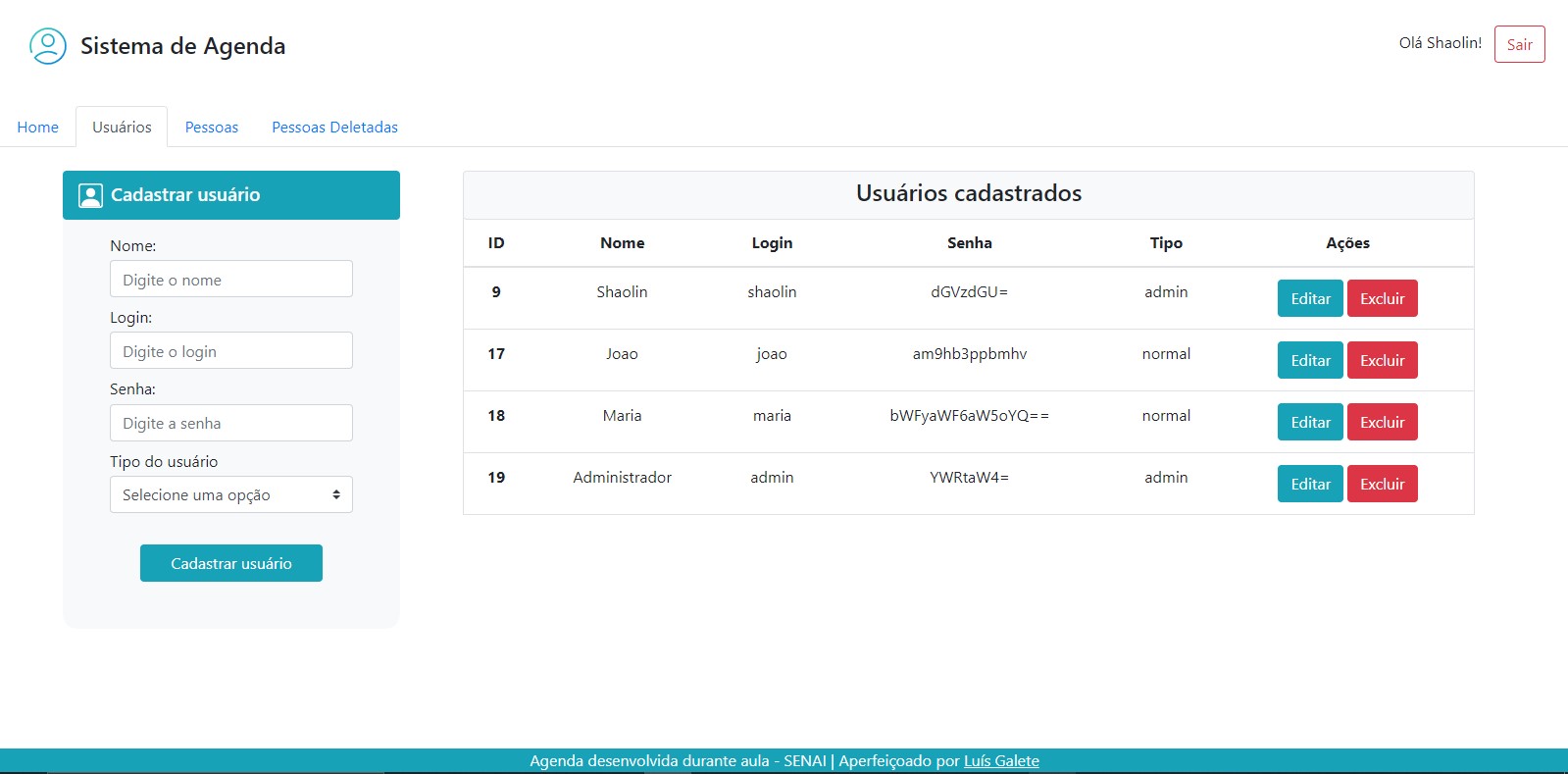Edit the Joao user row
The height and width of the screenshot is (774, 1568).
1310,360
